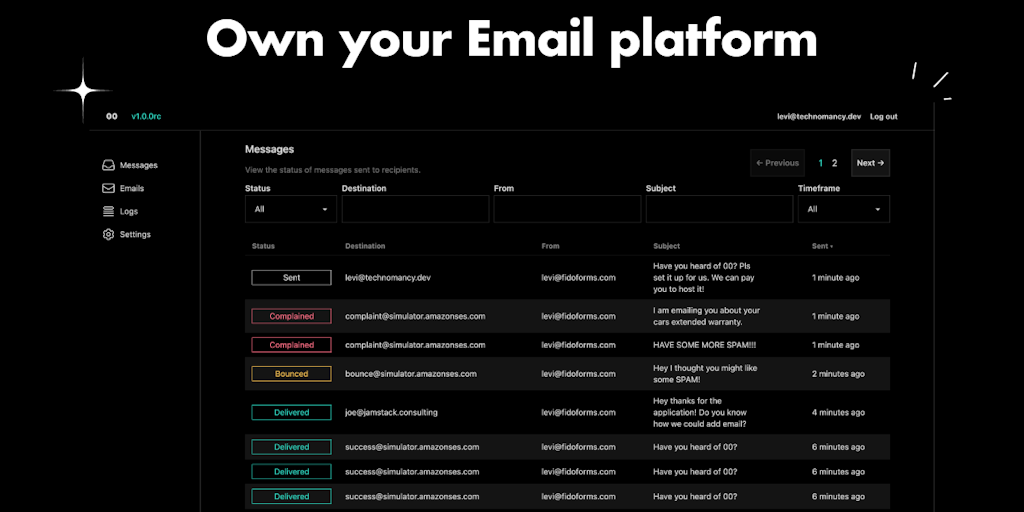Viewport: 1024px width, 512px height.
Task: Focus the Destination filter input field
Action: click(x=415, y=209)
